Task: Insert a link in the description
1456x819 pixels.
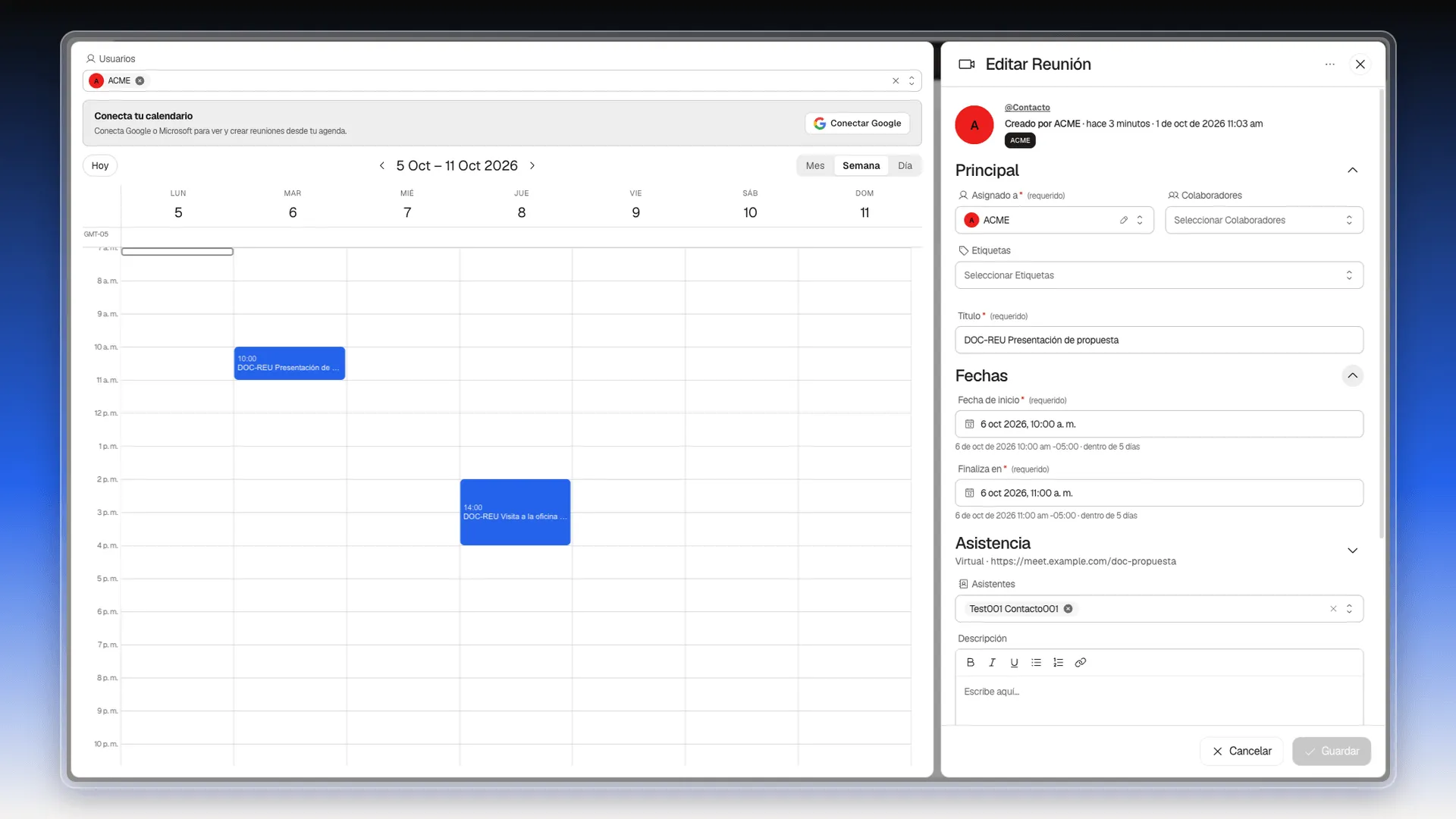Action: coord(1080,662)
